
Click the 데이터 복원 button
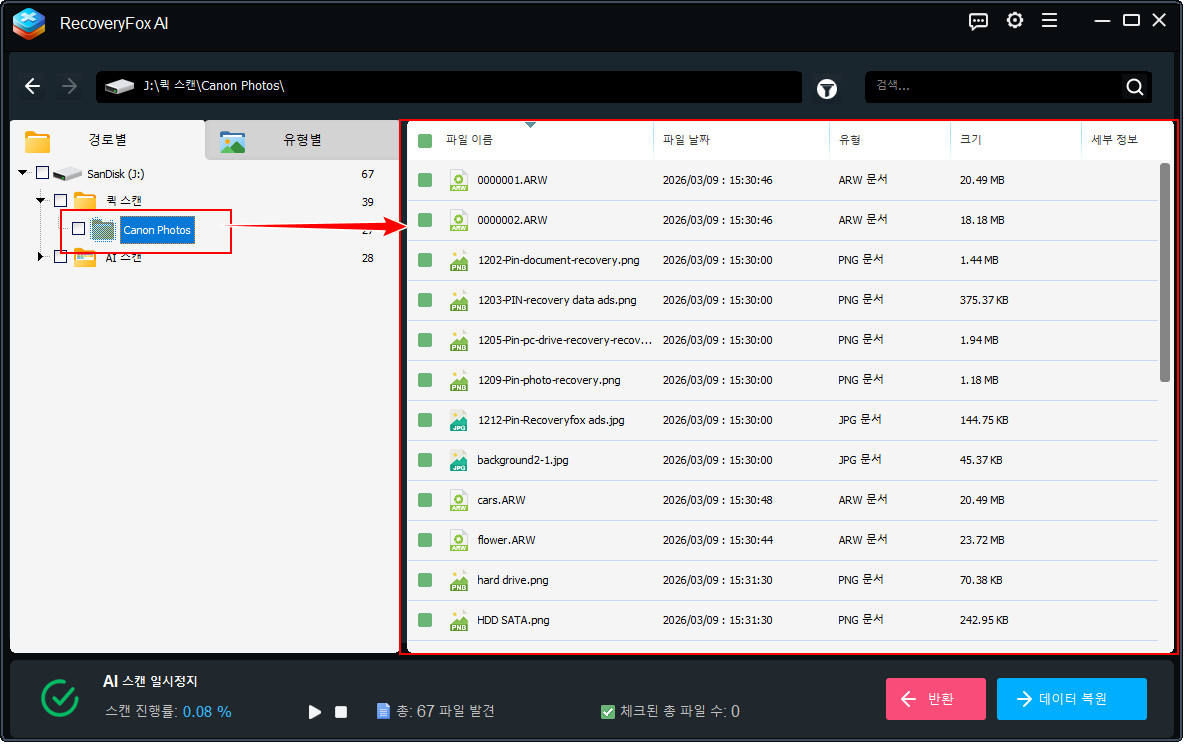click(1071, 698)
